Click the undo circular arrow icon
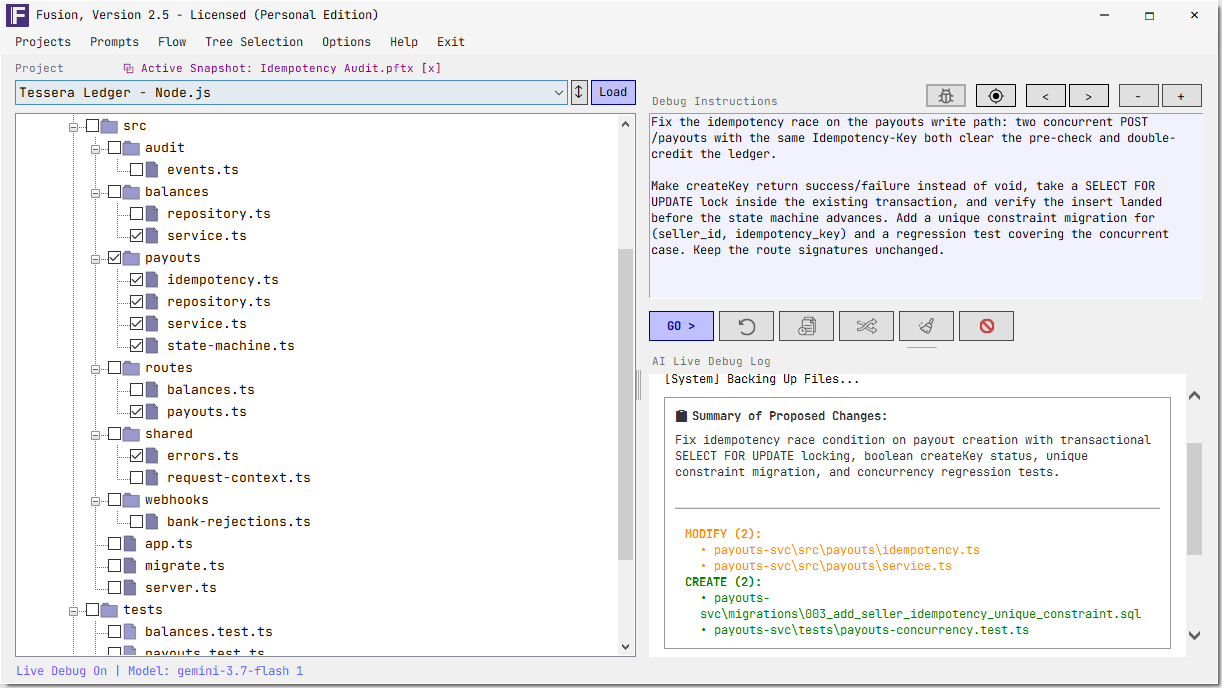Screen dimensions: 1222x688 747,326
